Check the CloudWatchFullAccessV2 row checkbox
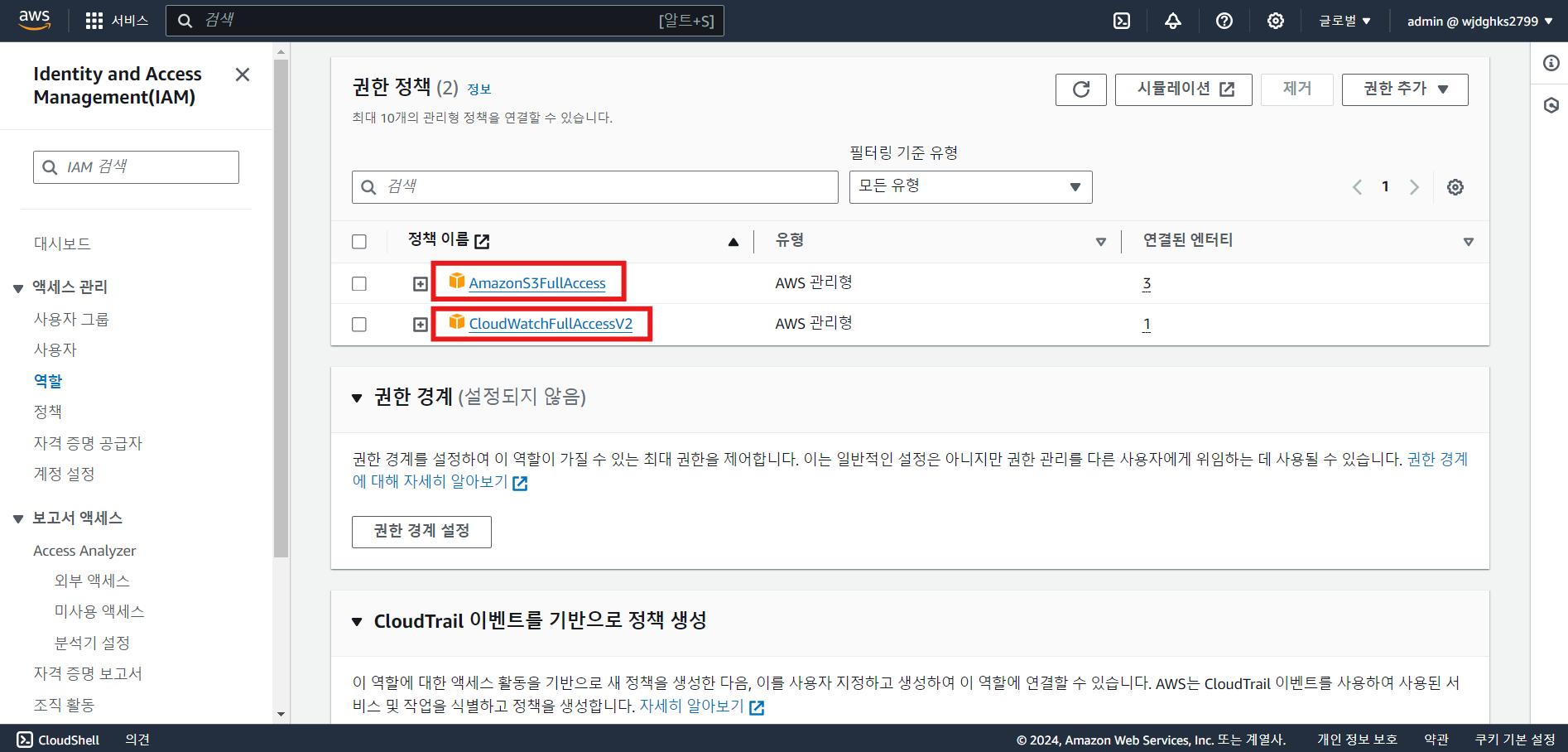Screen dimensions: 1568x752 coord(359,324)
